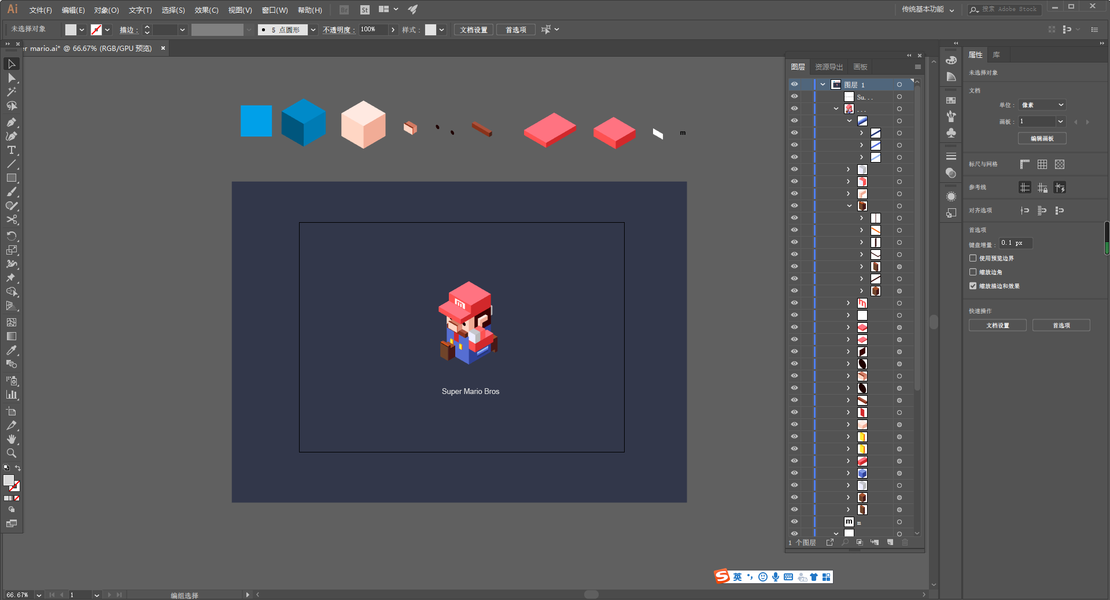Viewport: 1110px width, 600px height.
Task: Switch to the 库 tab
Action: coord(996,54)
